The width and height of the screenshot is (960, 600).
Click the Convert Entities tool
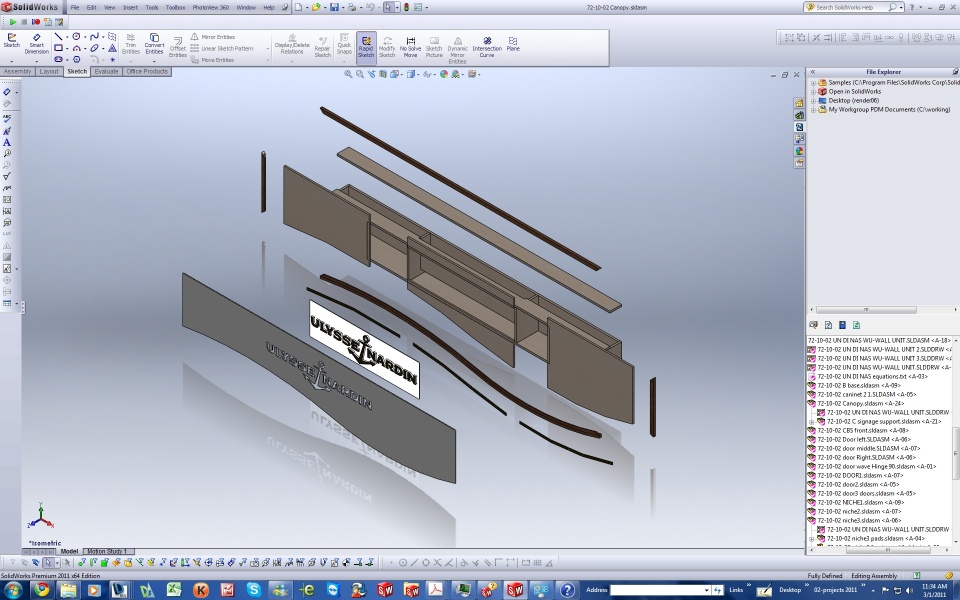click(154, 44)
